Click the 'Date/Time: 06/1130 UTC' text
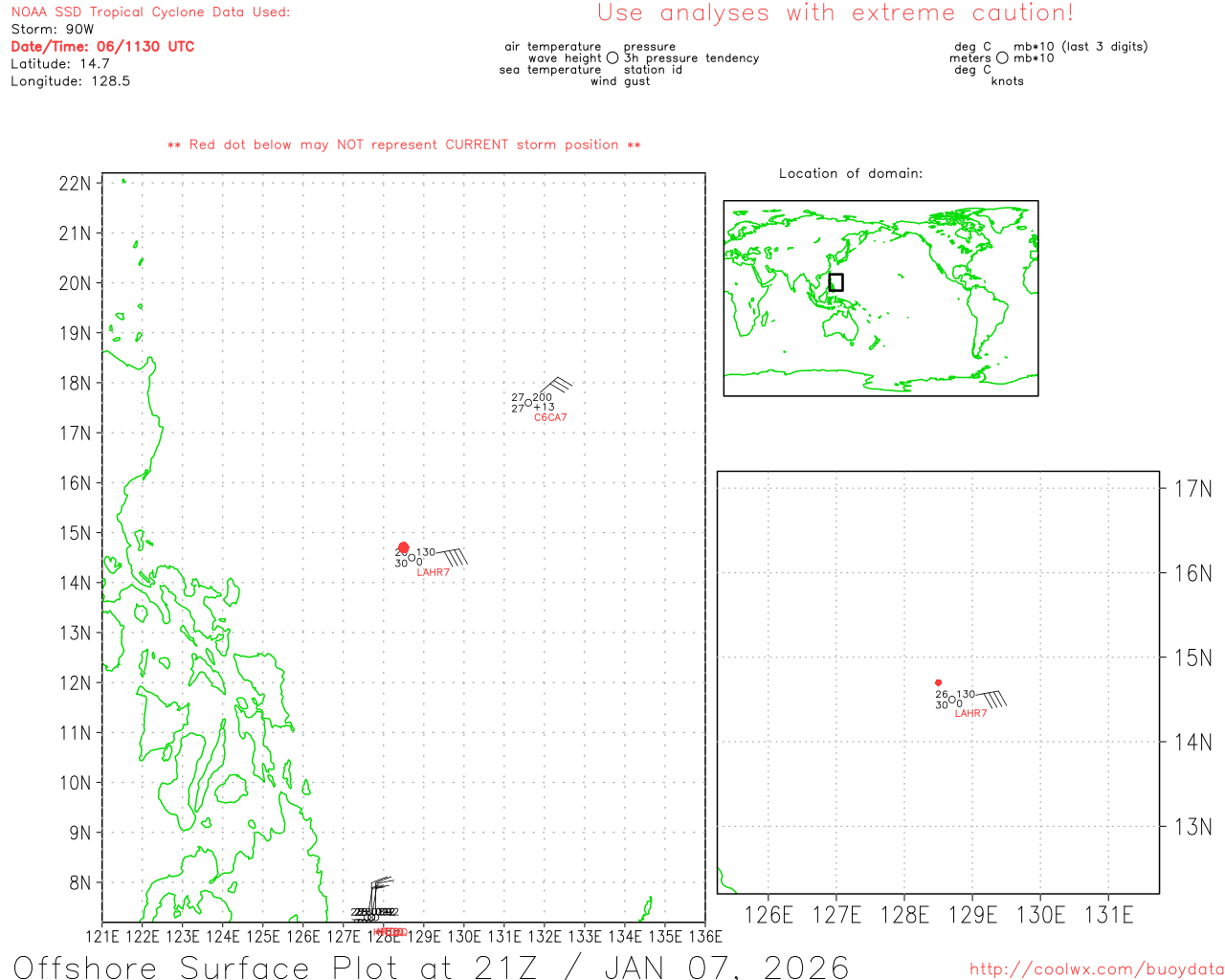The width and height of the screenshot is (1225, 980). point(102,47)
